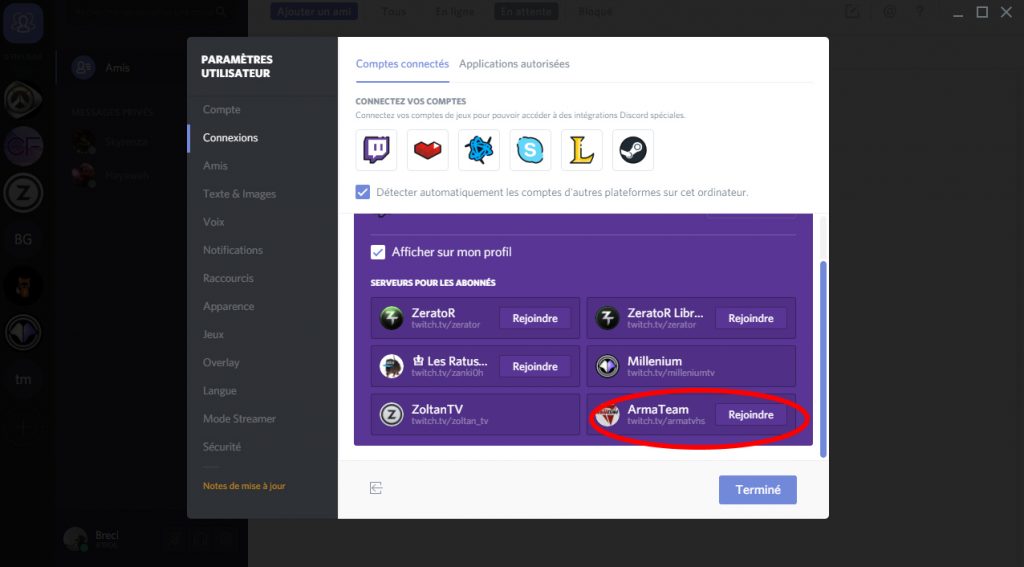This screenshot has height=567, width=1024.
Task: Click the twitch.tv/milleniumtv text
Action: tap(671, 373)
